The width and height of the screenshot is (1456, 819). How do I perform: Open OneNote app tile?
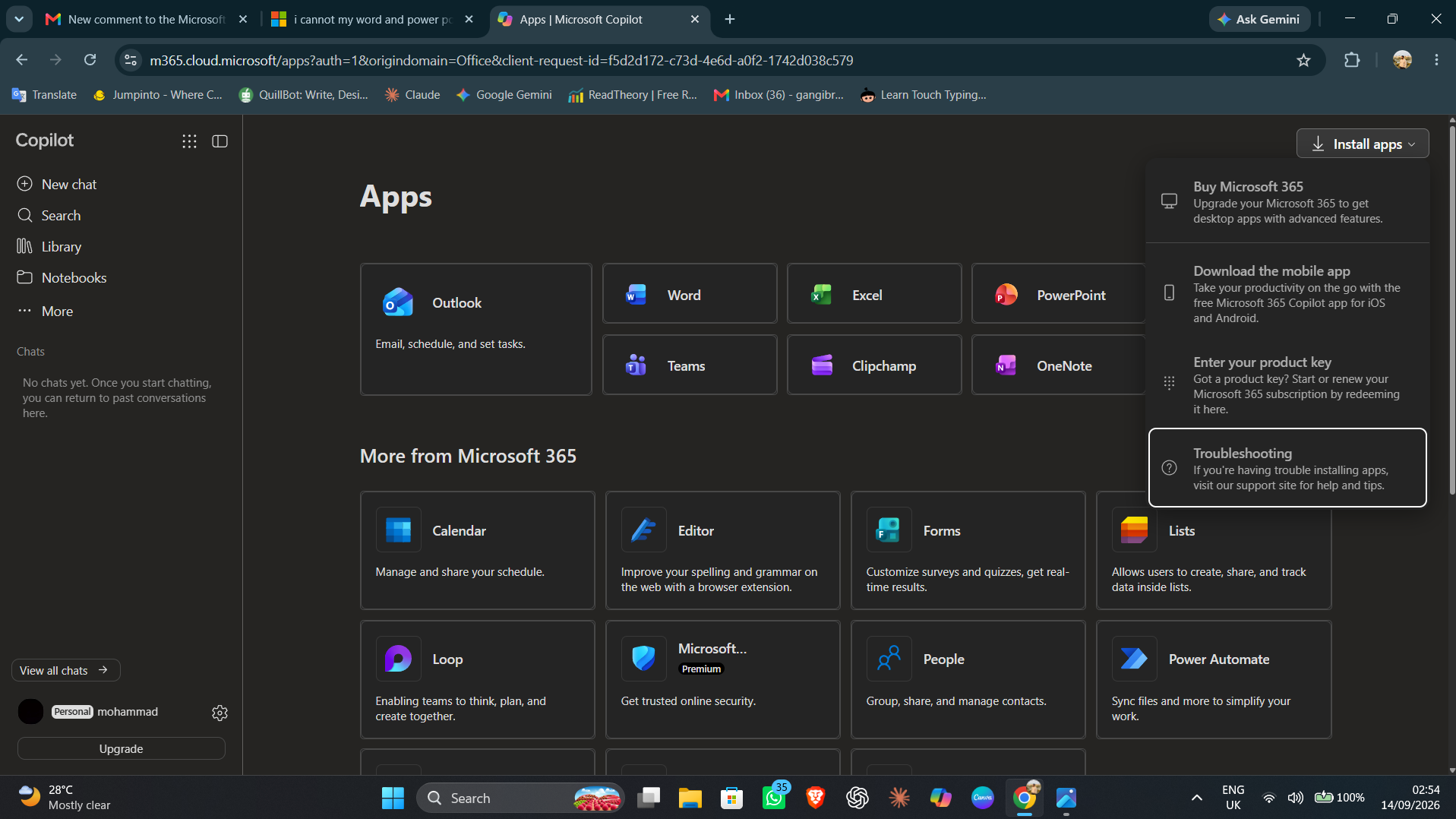(1058, 365)
